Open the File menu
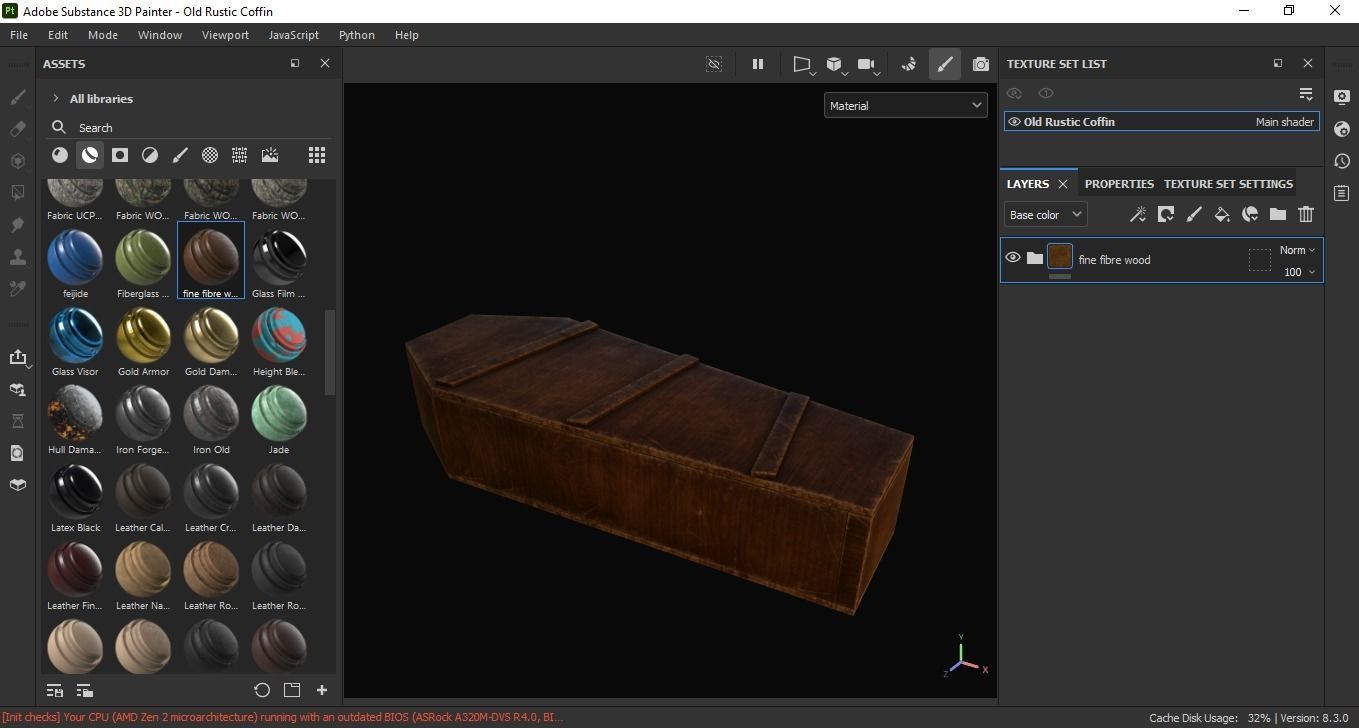The width and height of the screenshot is (1359, 728). pos(19,34)
